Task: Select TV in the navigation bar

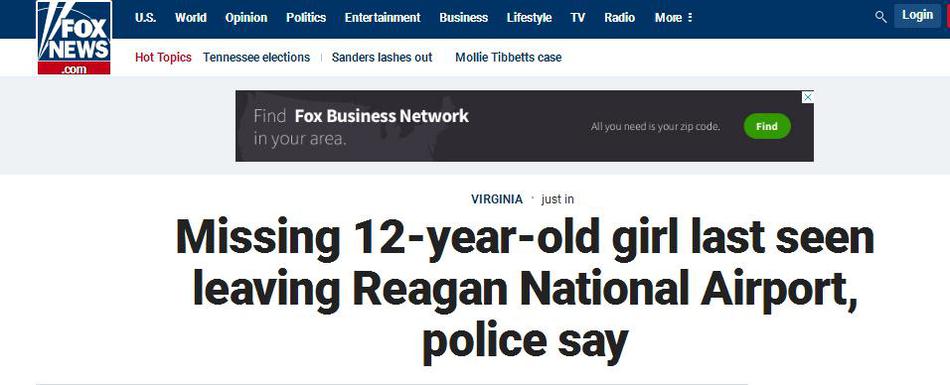Action: [x=578, y=18]
